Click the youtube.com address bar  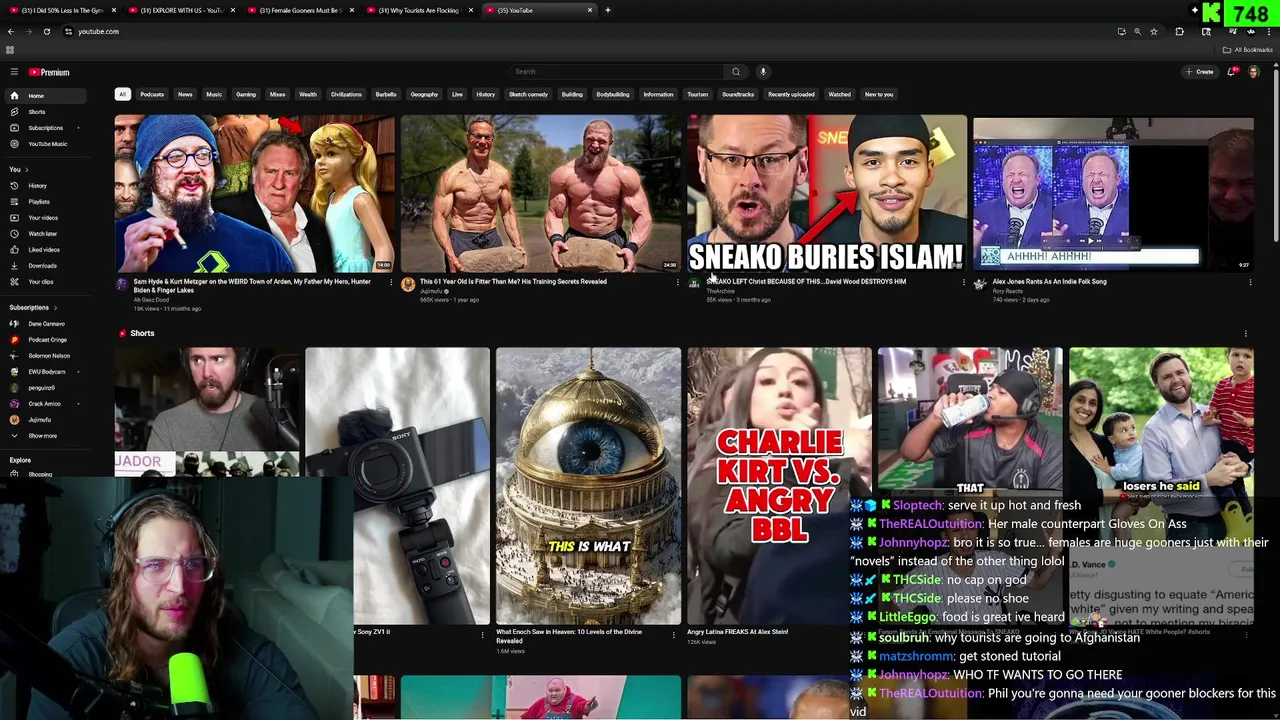pos(590,32)
